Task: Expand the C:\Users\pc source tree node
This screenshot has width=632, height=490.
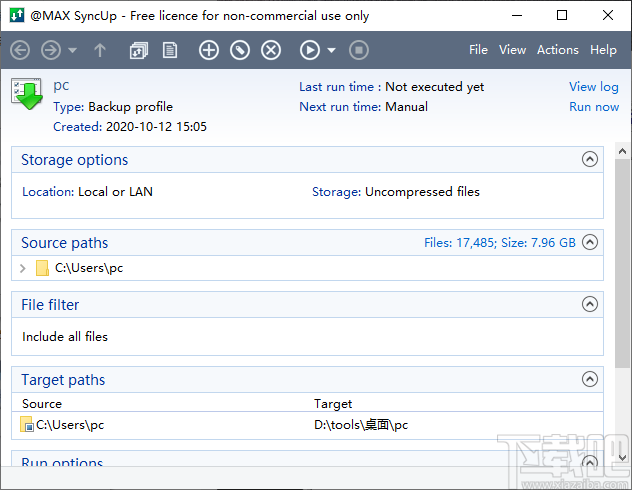Action: [x=24, y=268]
